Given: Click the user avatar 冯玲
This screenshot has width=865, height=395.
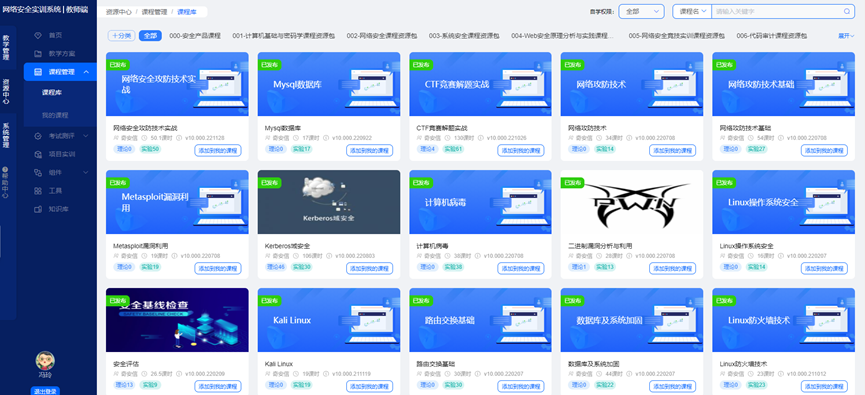Looking at the screenshot, I should [x=45, y=360].
